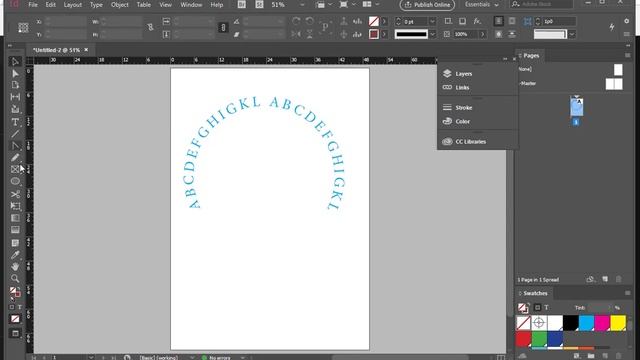This screenshot has height=360, width=640.
Task: Select the Gradient Swatch tool
Action: point(15,218)
